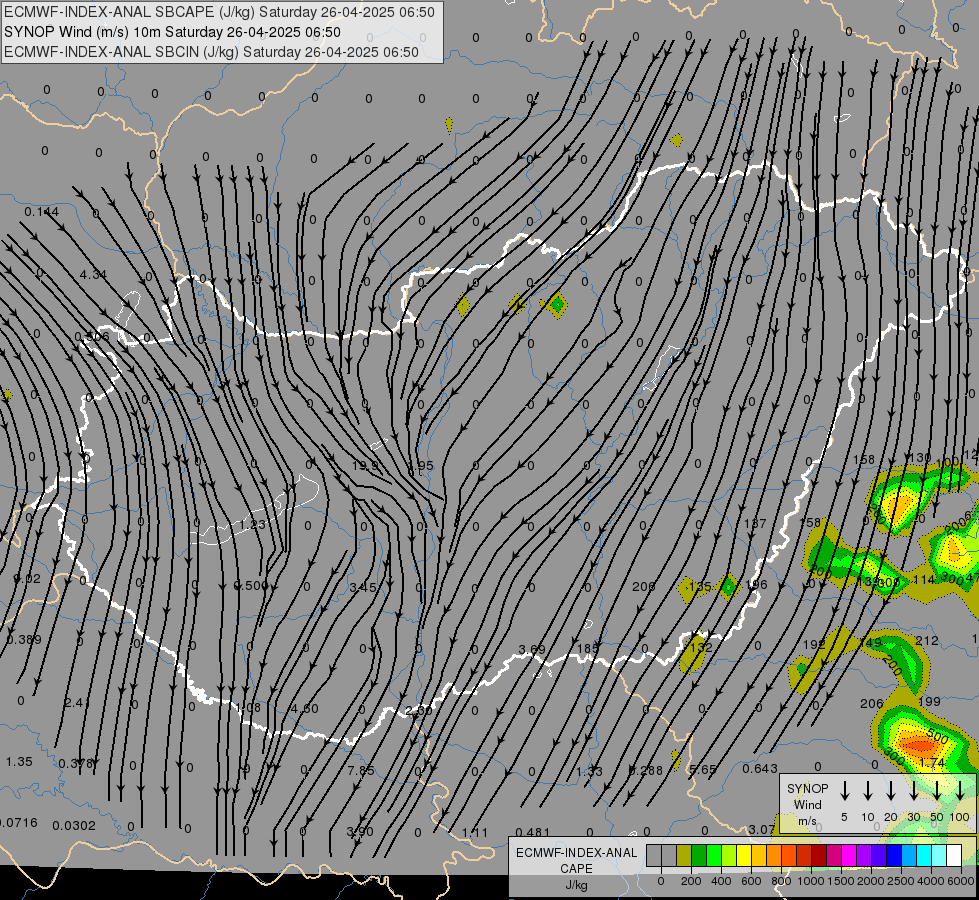This screenshot has width=979, height=900.
Task: Click the map value 7.85
Action: 361,770
